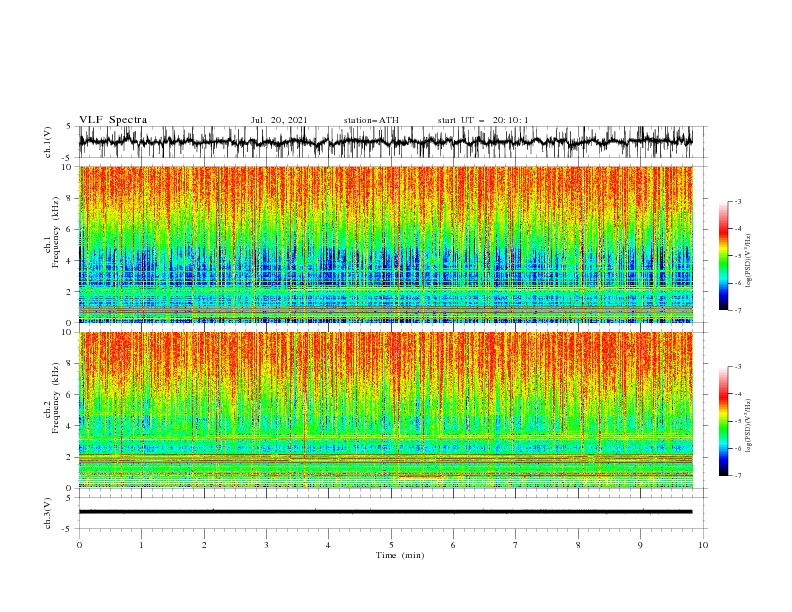Click the ch.3 flat voltage trace
The image size is (792, 612).
click(385, 512)
